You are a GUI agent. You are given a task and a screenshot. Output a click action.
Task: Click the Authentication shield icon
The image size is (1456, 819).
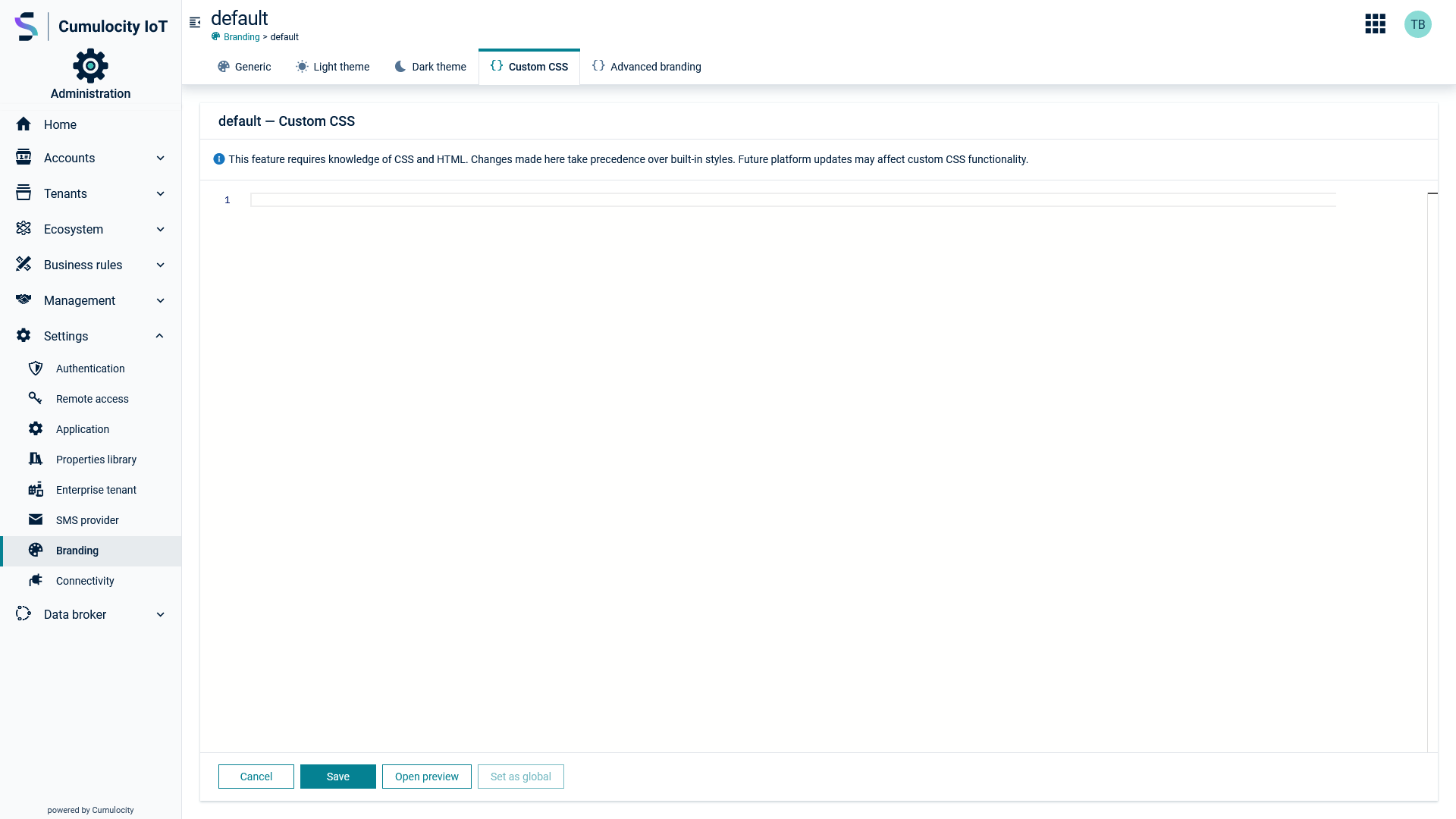click(x=36, y=368)
